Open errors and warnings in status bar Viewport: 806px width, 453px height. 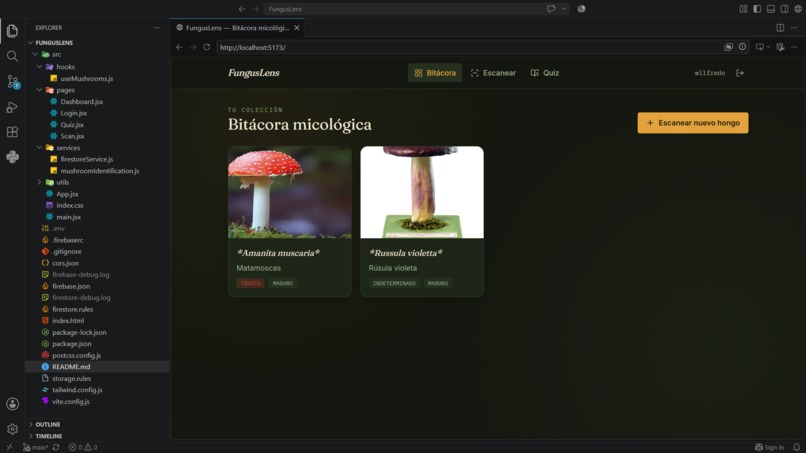click(x=83, y=447)
